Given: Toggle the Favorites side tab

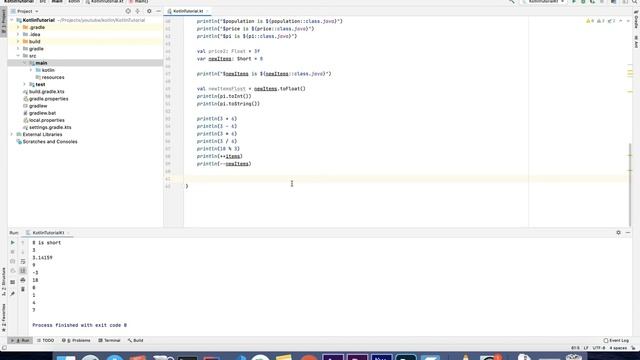Looking at the screenshot, I should (4, 318).
